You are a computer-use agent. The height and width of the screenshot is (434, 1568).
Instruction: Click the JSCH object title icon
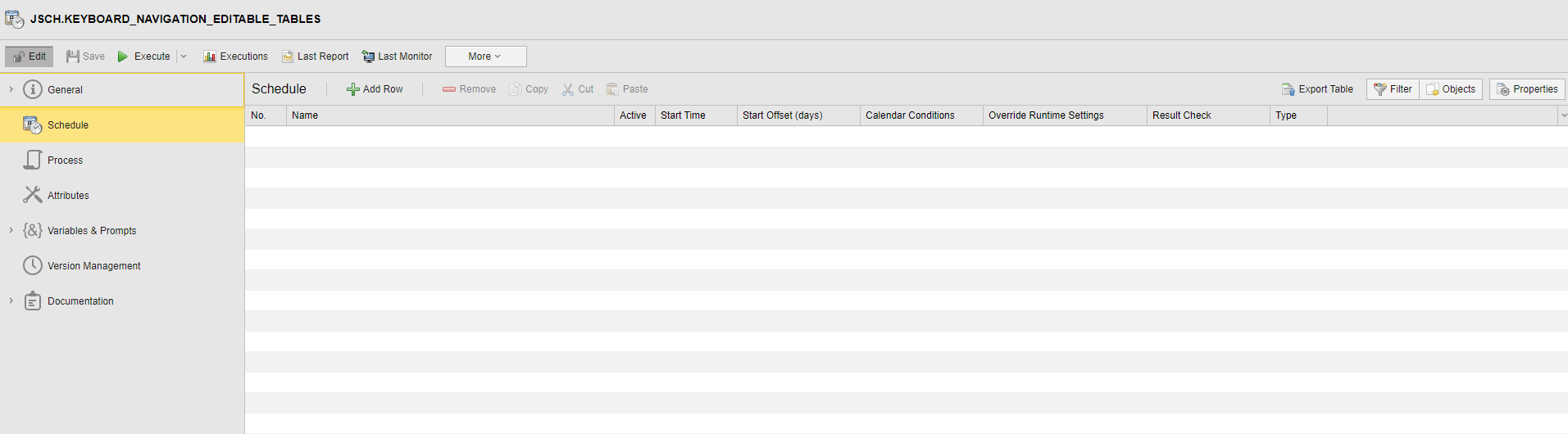[14, 19]
